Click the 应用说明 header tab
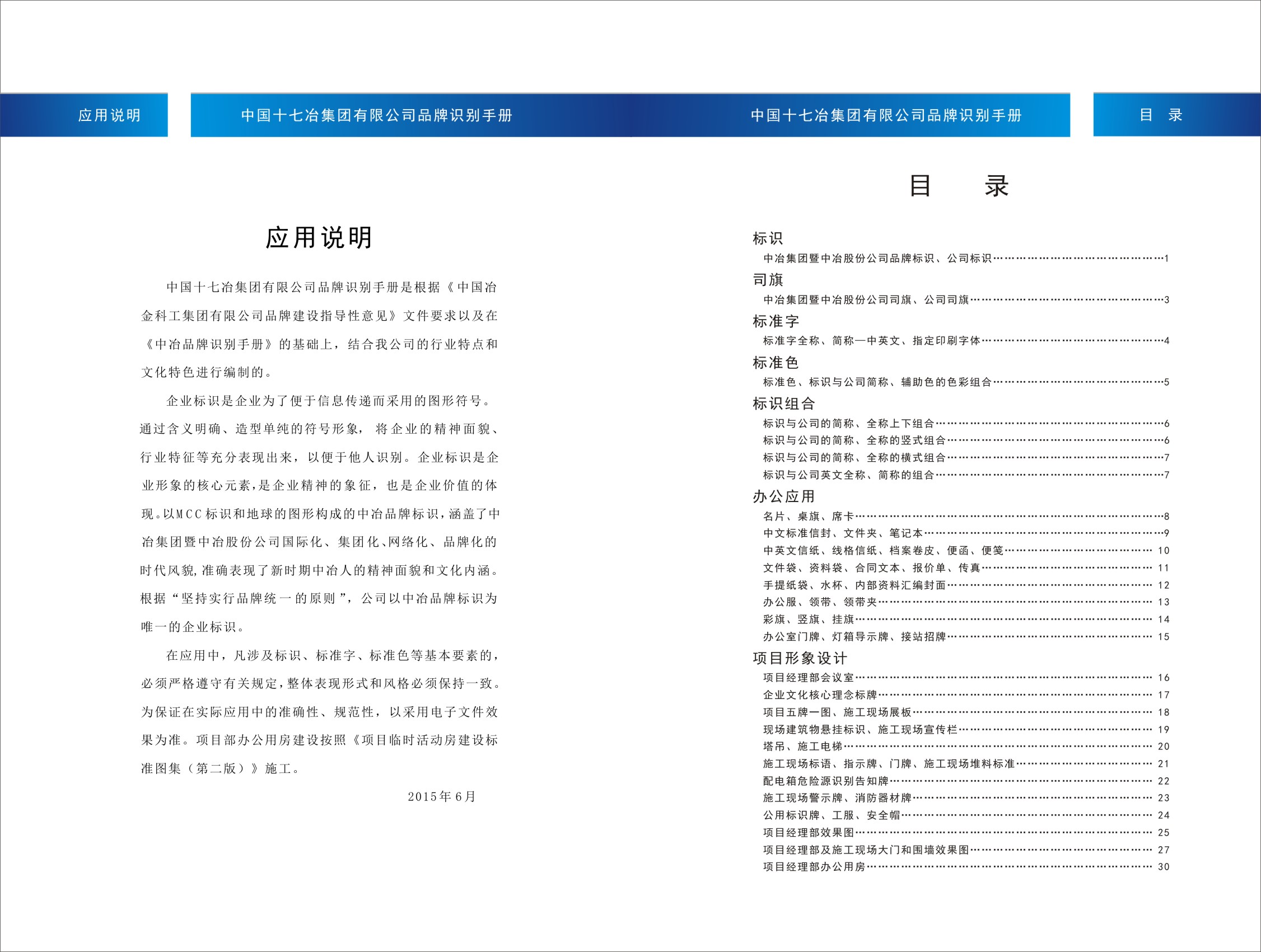1261x952 pixels. (x=84, y=115)
